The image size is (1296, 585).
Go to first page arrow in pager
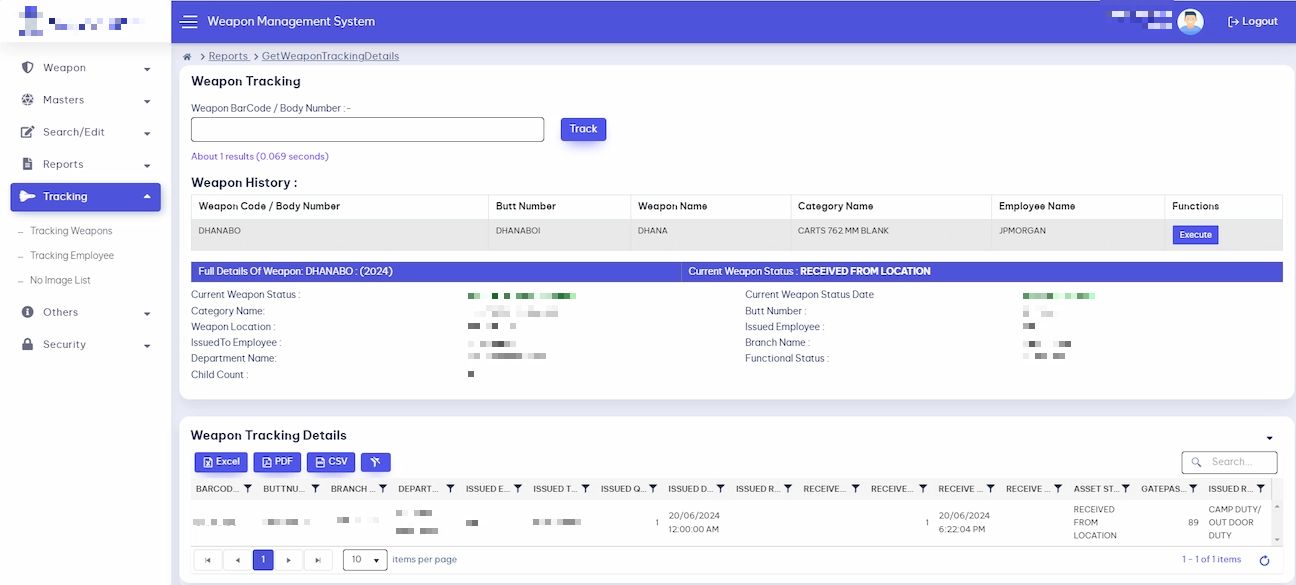207,560
